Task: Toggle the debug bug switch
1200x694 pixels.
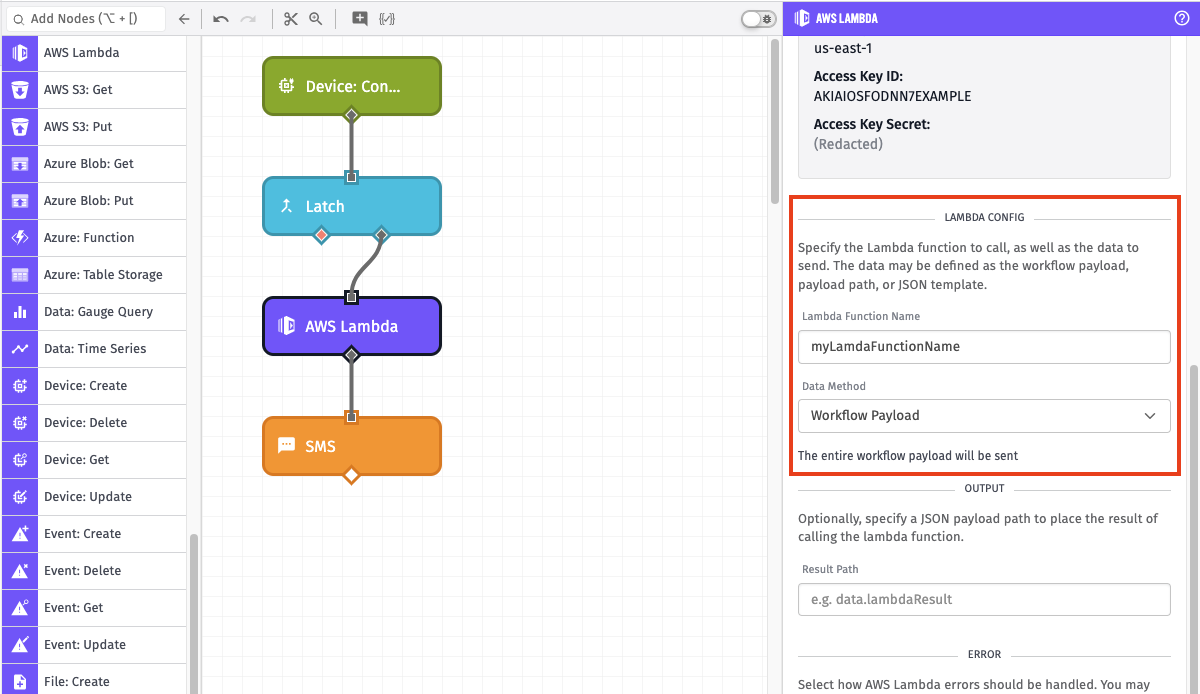Action: click(757, 18)
